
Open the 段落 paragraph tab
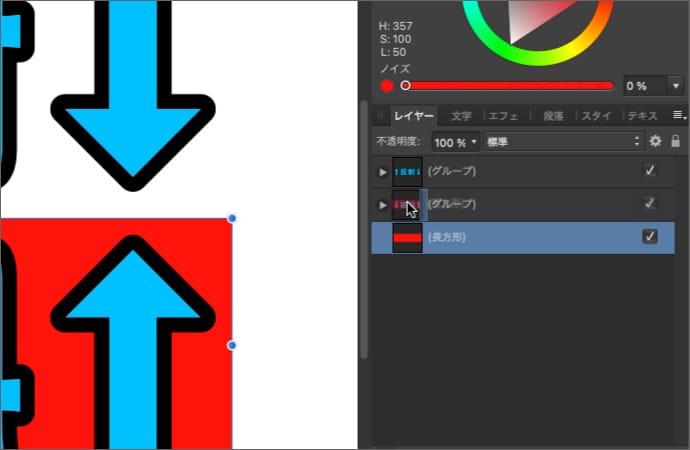553,116
